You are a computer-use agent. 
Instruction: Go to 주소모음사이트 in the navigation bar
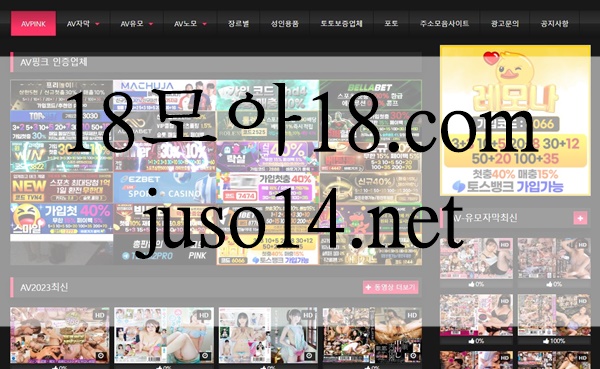(444, 23)
